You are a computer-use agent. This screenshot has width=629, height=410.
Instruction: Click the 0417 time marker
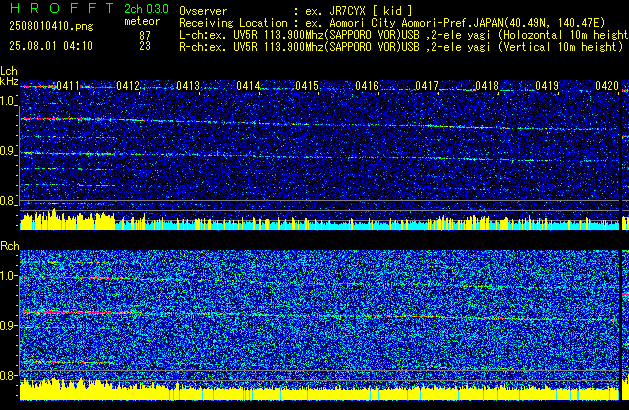(x=427, y=86)
